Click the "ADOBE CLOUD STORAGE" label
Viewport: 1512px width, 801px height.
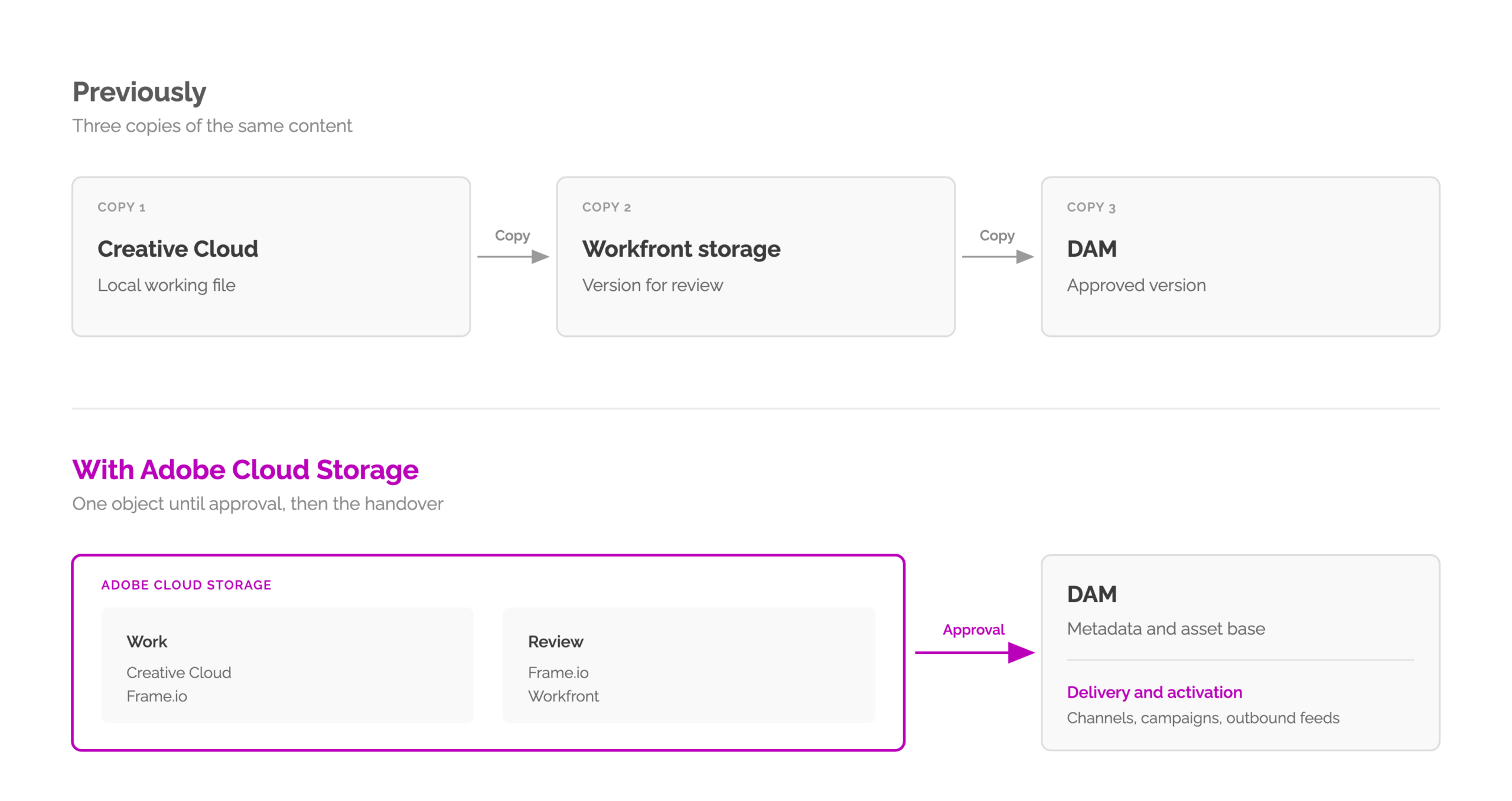tap(186, 585)
